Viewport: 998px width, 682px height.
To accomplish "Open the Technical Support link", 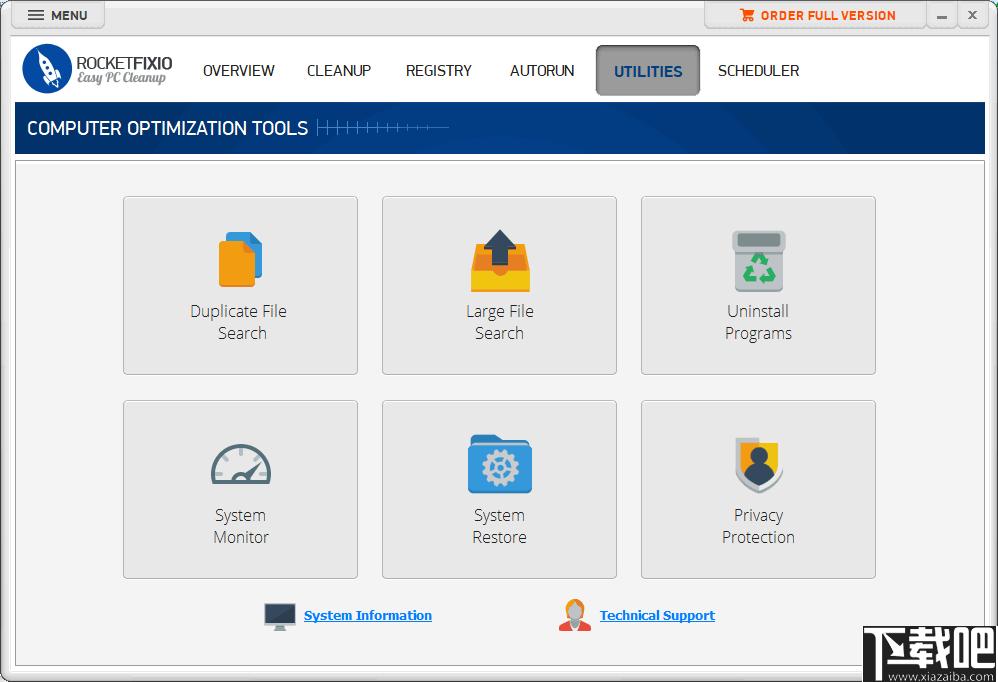I will (657, 615).
